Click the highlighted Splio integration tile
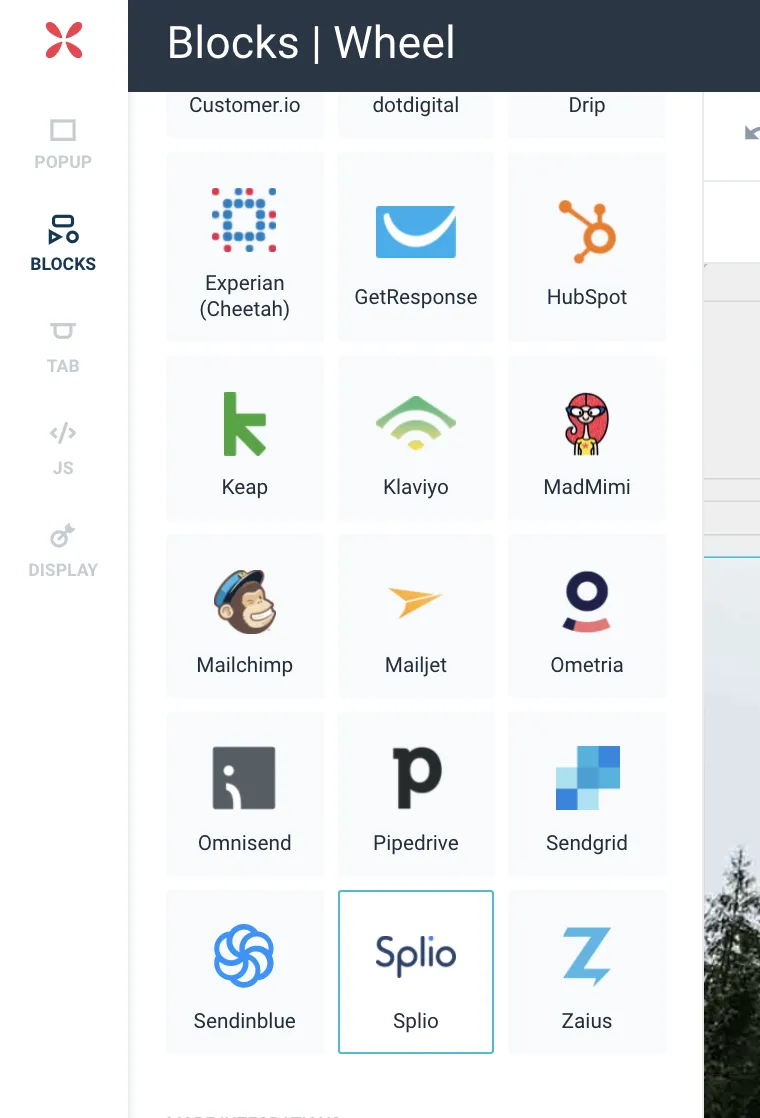 pyautogui.click(x=416, y=972)
